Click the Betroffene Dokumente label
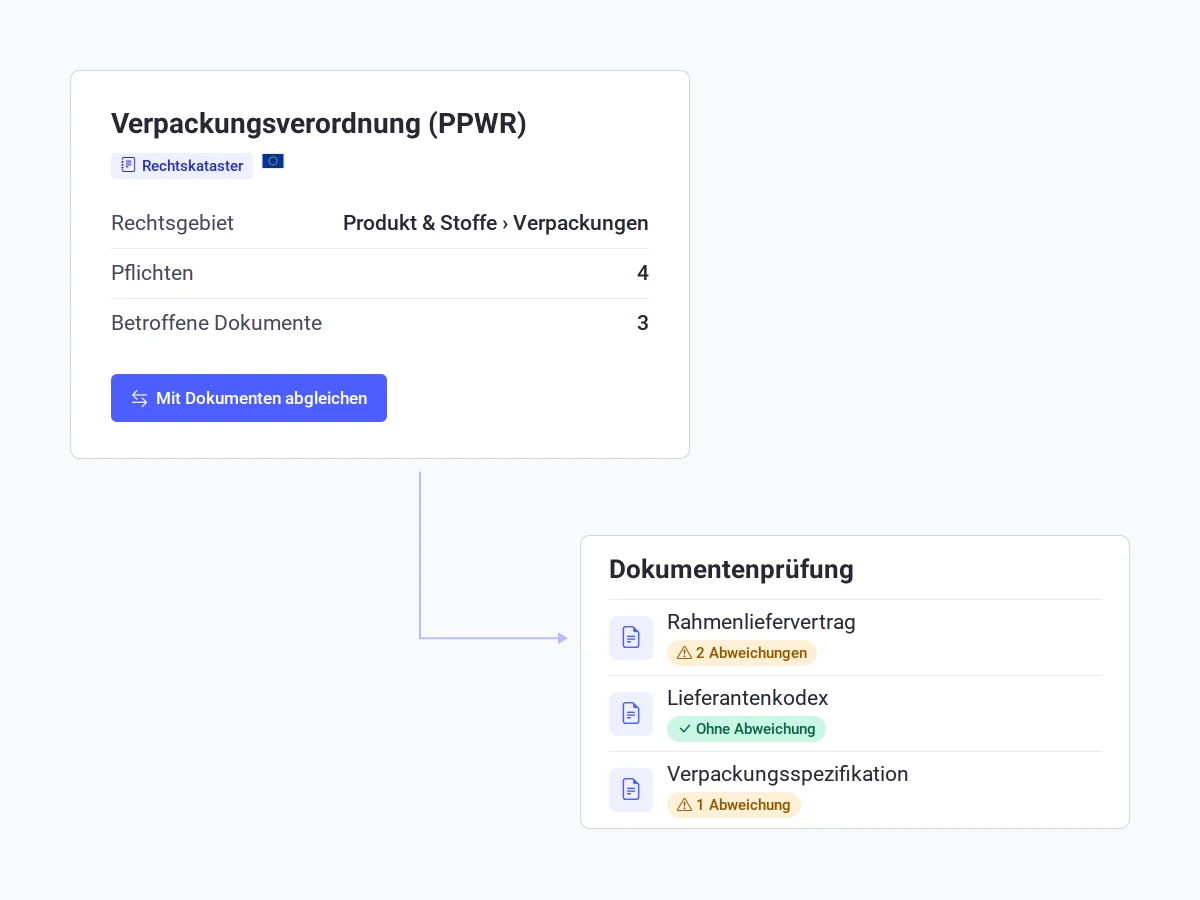 pyautogui.click(x=216, y=323)
